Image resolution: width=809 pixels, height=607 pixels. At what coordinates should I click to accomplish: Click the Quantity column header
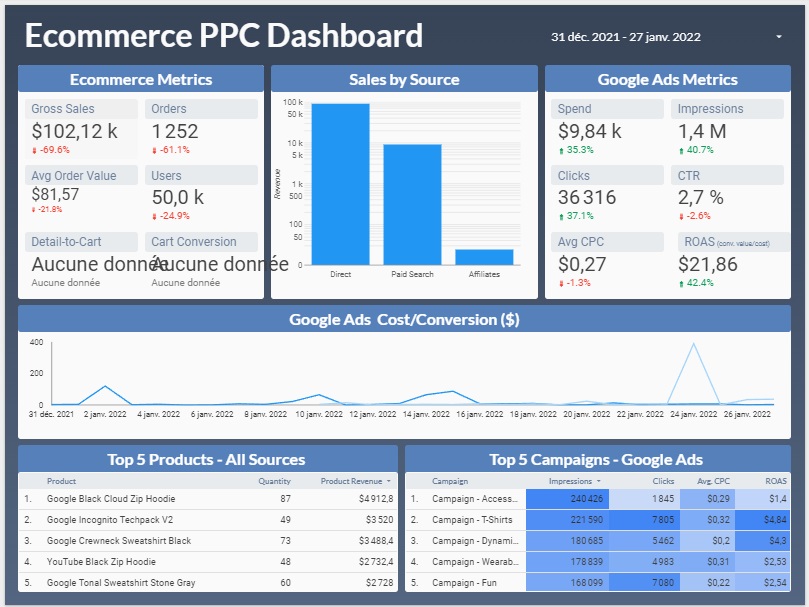point(274,481)
